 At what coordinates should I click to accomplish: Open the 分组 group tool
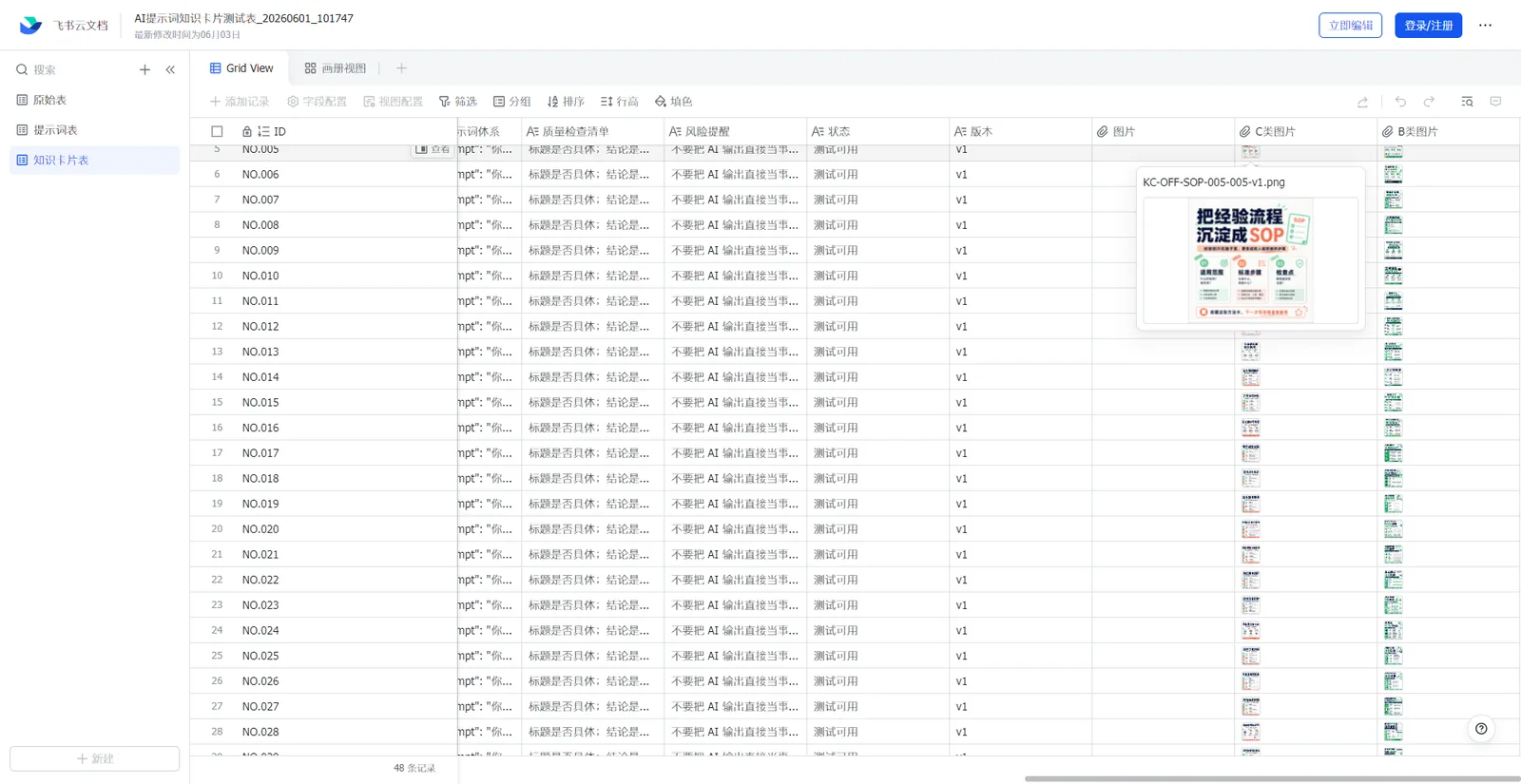(511, 102)
